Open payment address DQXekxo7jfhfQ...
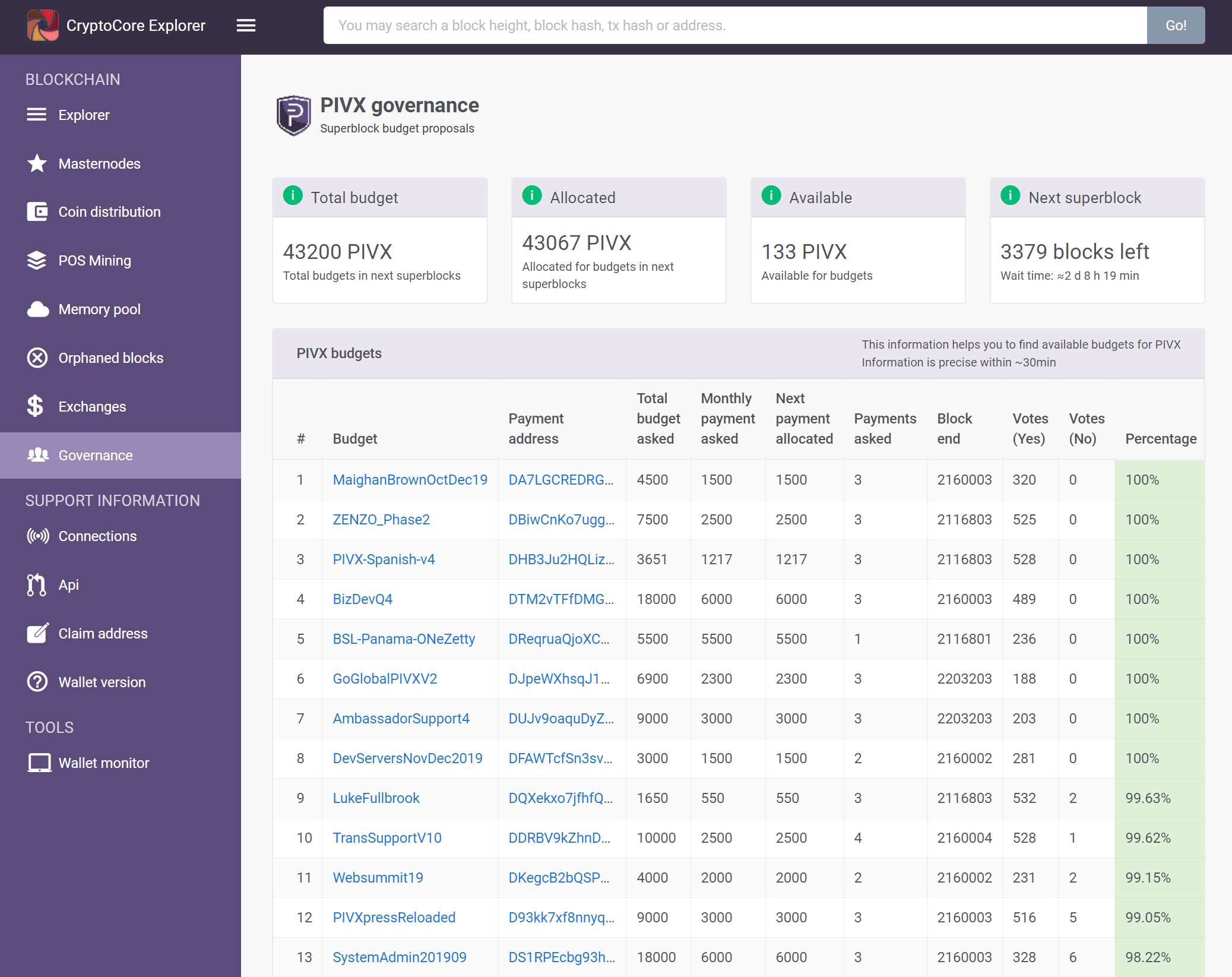 coord(560,798)
